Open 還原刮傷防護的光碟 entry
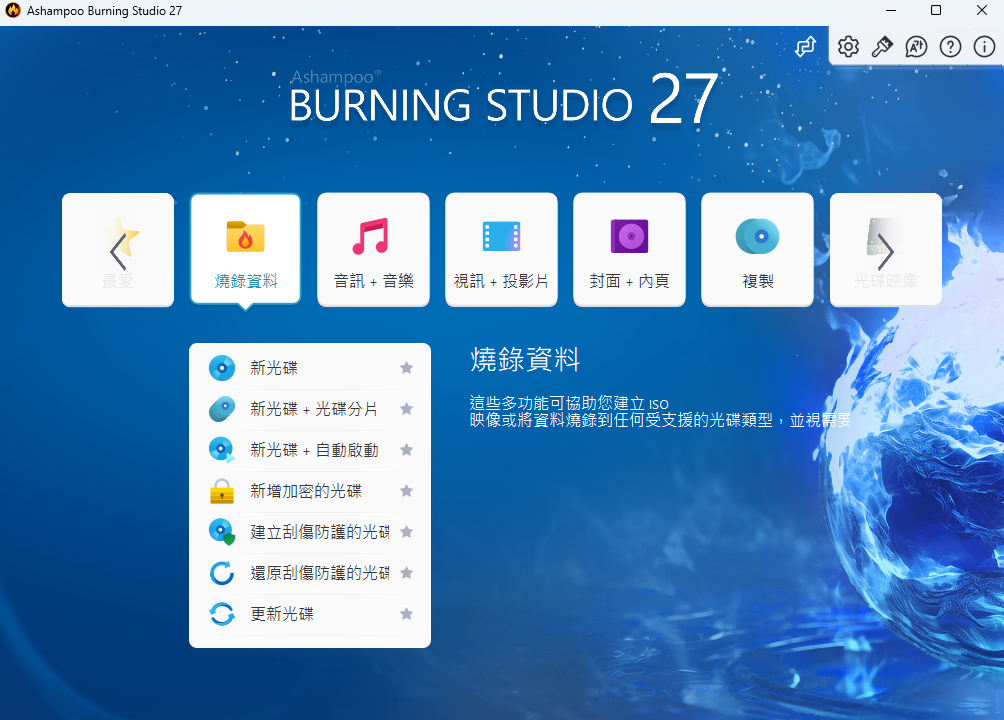1004x720 pixels. 300,572
